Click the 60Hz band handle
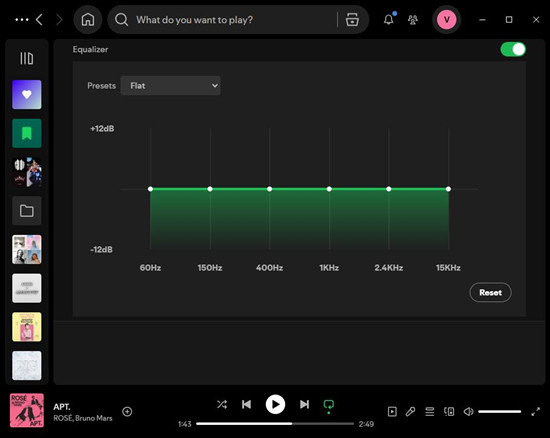 pos(150,189)
